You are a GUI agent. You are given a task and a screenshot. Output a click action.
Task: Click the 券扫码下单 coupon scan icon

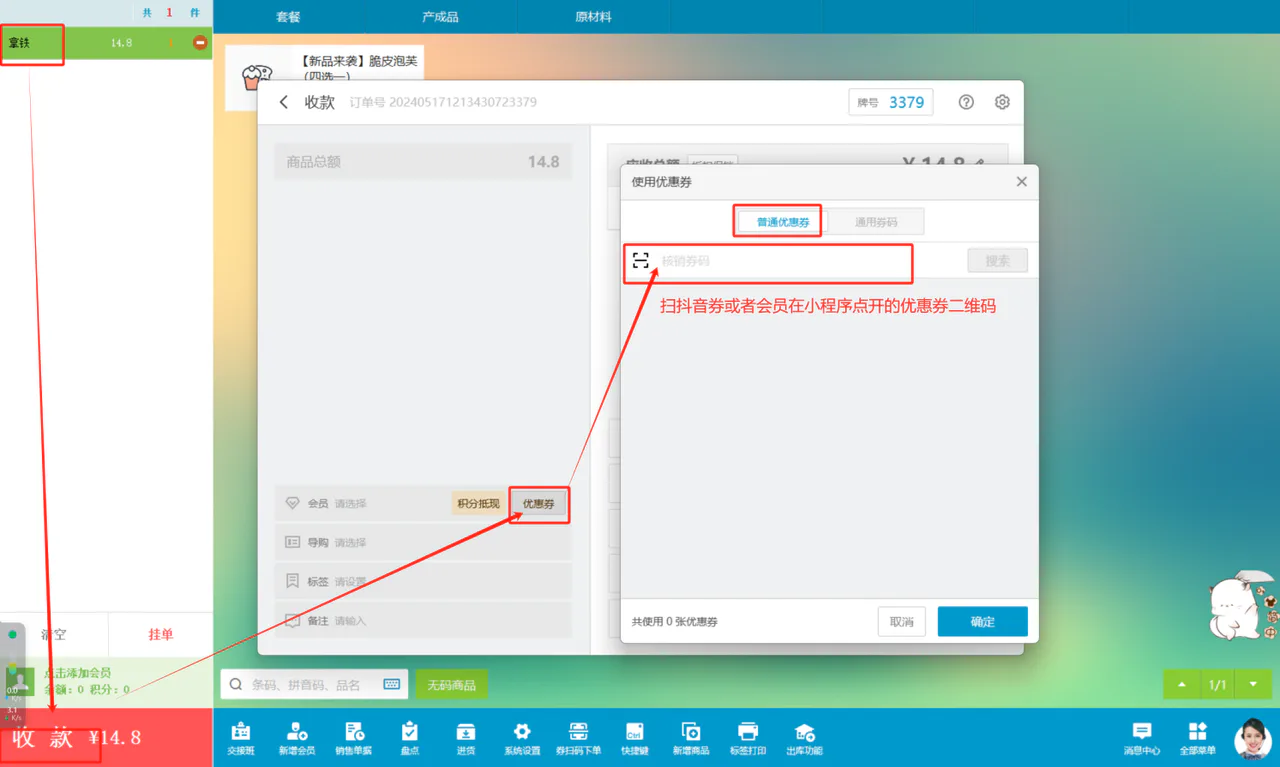coord(579,738)
